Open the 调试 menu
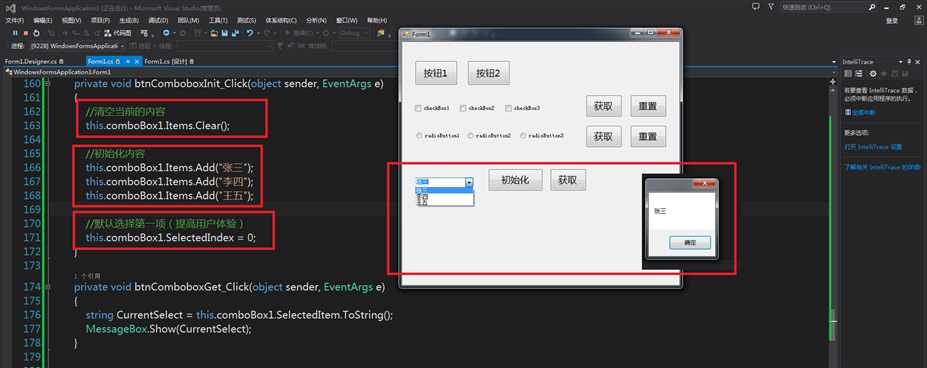The image size is (927, 368). [158, 20]
